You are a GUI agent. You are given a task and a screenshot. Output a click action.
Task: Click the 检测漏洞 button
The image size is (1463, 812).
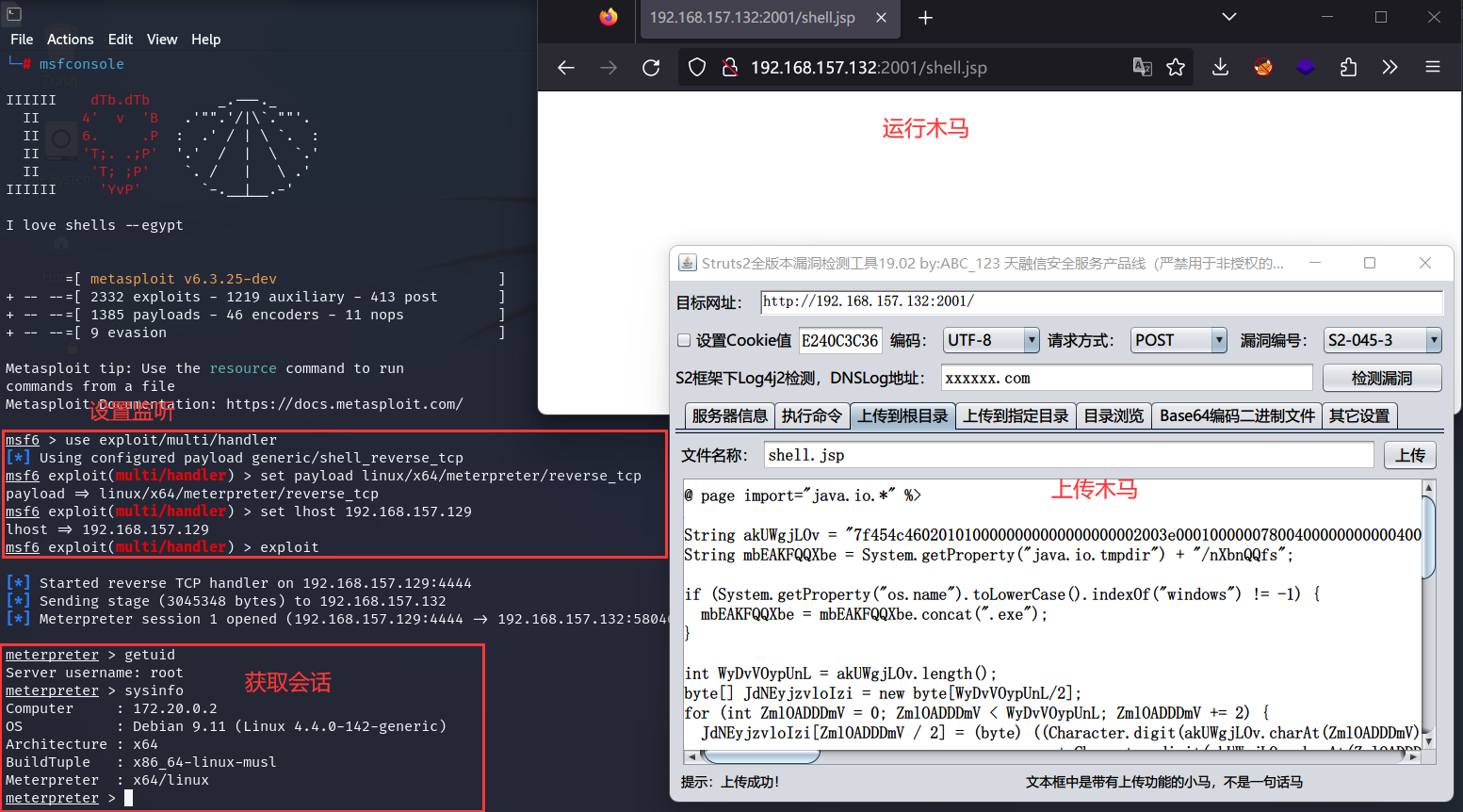coord(1382,378)
